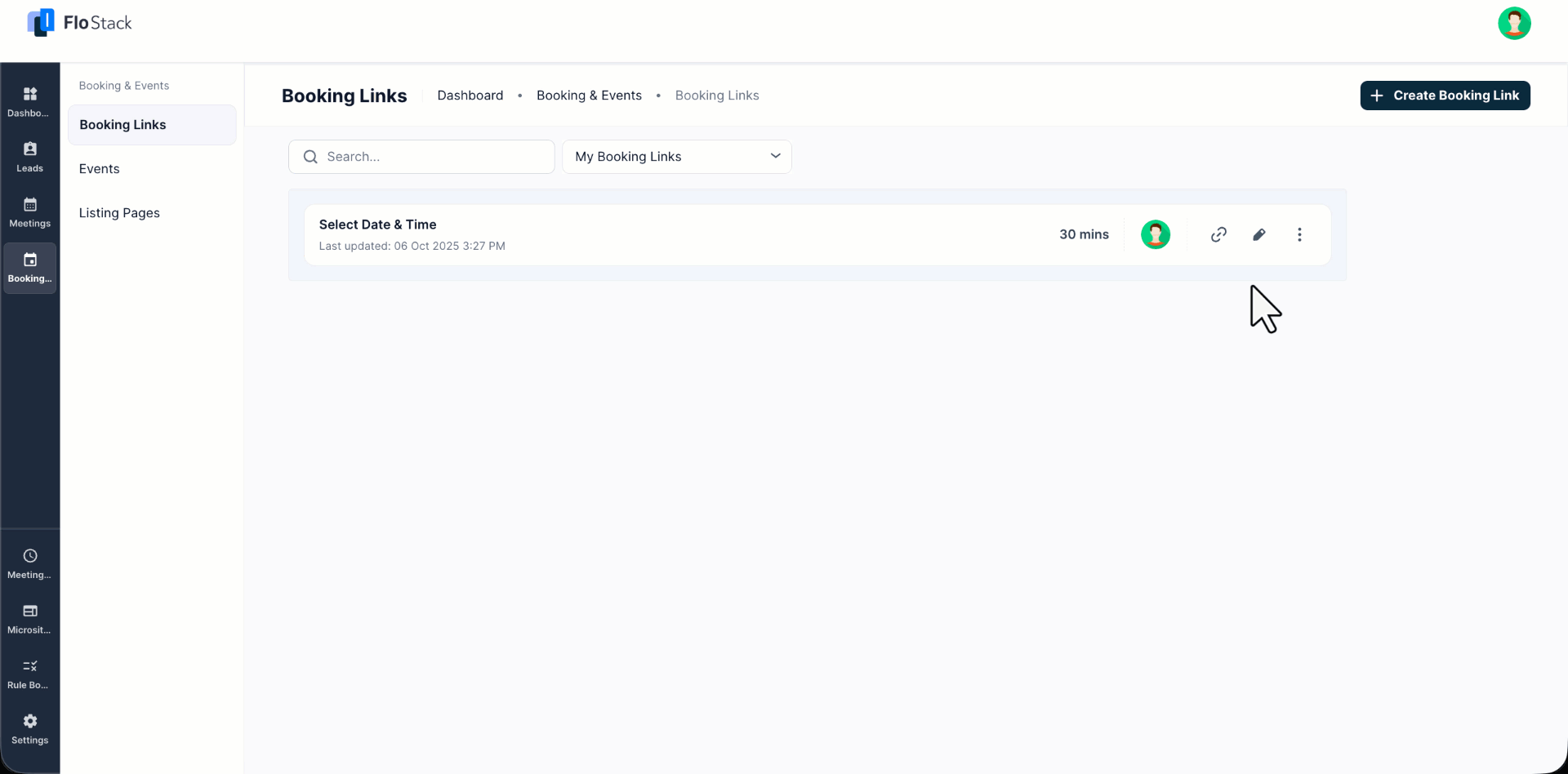This screenshot has height=774, width=1568.
Task: Click the Booking Links page heading
Action: click(344, 96)
